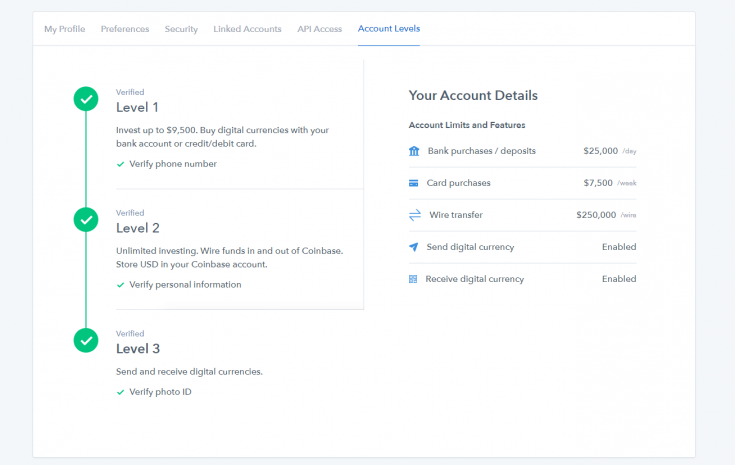Click the Verify photo ID checkmark

pyautogui.click(x=120, y=392)
